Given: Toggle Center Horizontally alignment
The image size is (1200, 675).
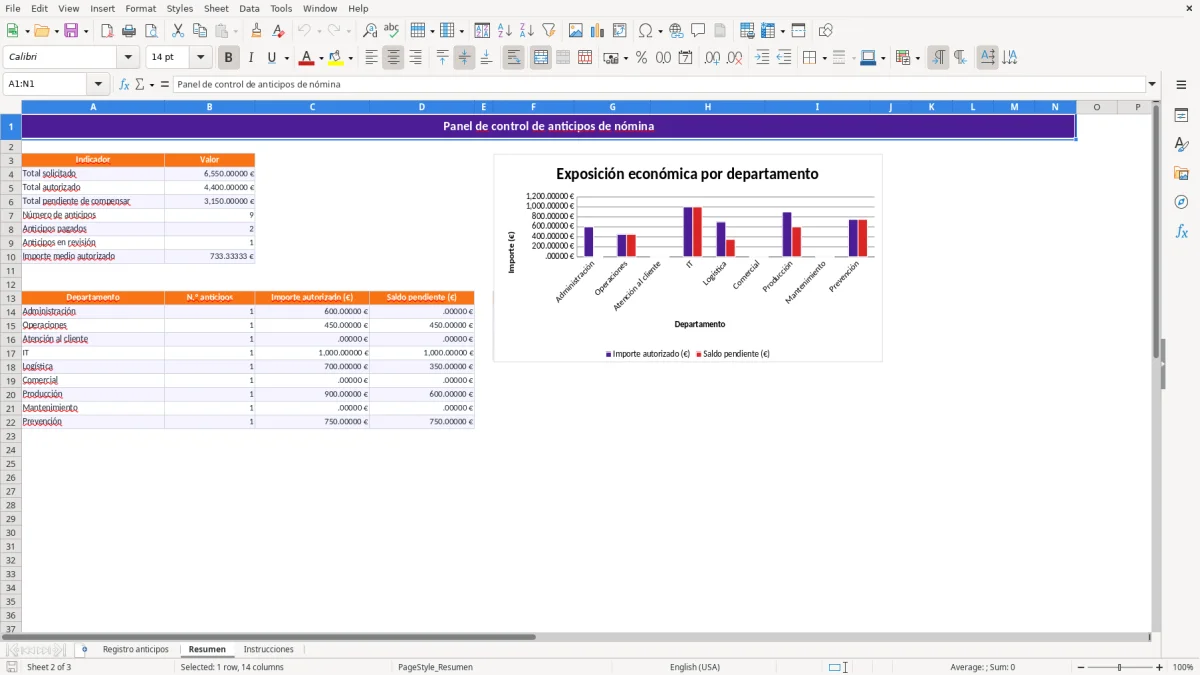Looking at the screenshot, I should click(x=393, y=58).
